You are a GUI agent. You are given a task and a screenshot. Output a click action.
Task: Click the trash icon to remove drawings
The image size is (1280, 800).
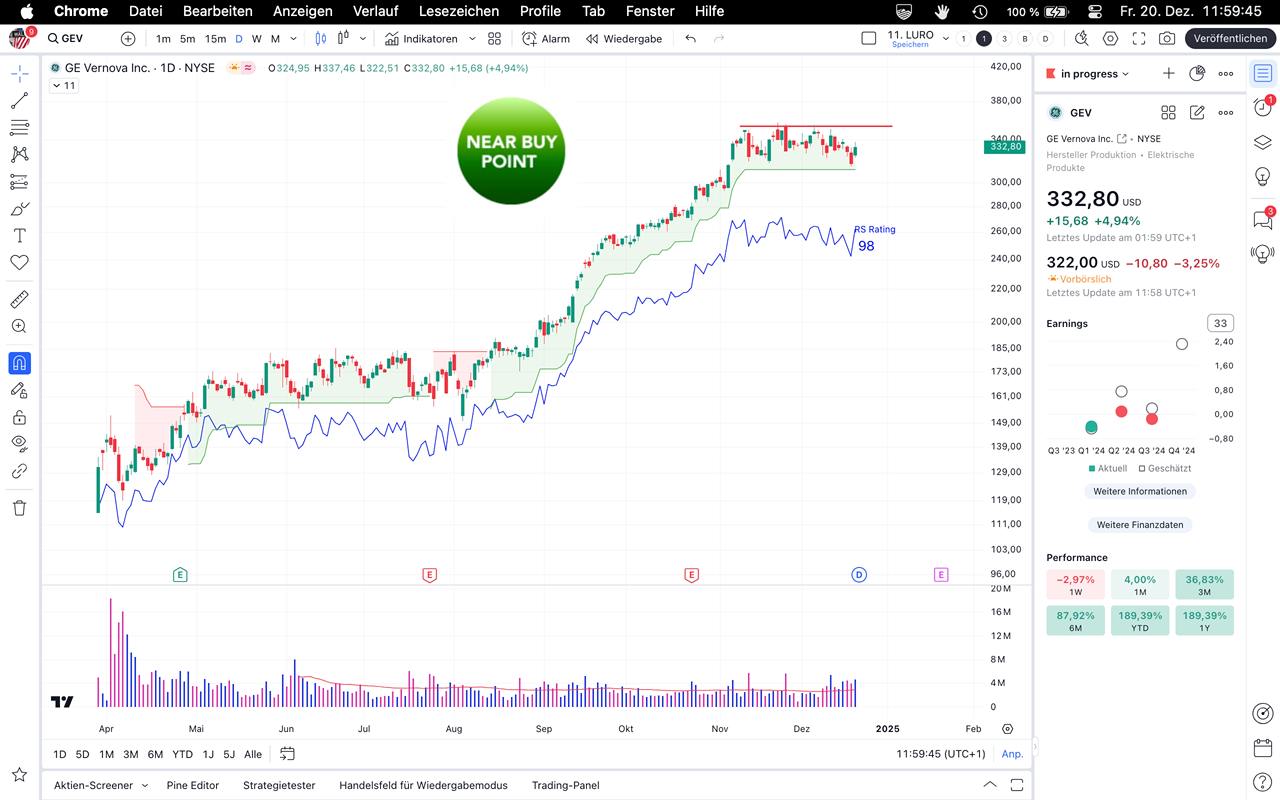coord(19,508)
